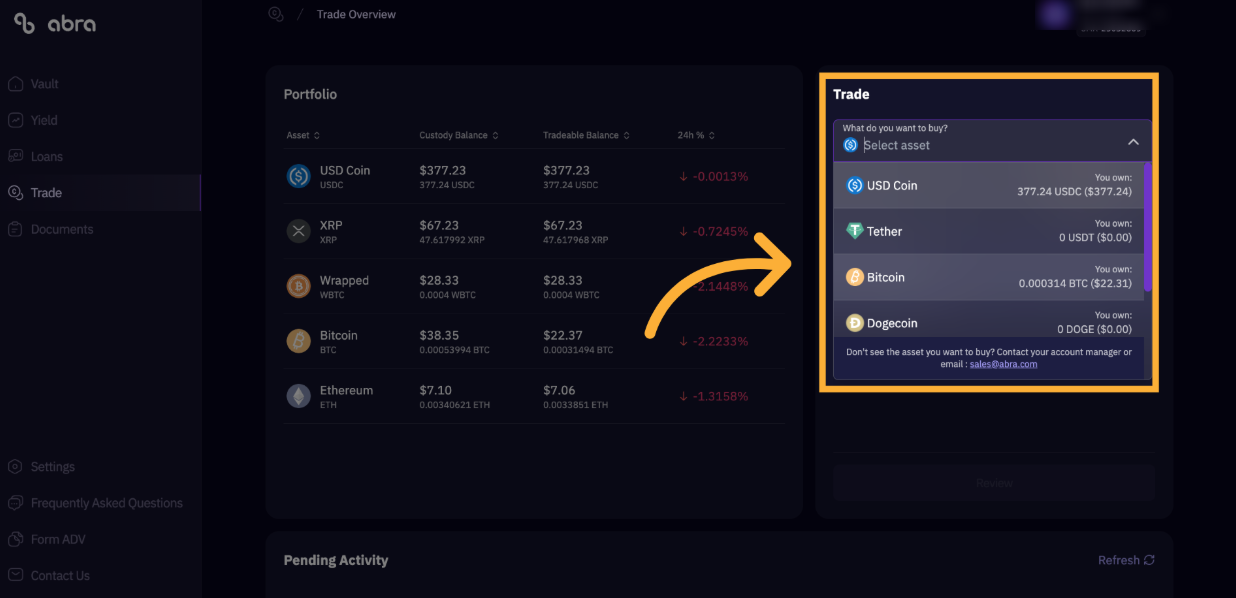Click the Trade Overview breadcrumb

click(356, 14)
